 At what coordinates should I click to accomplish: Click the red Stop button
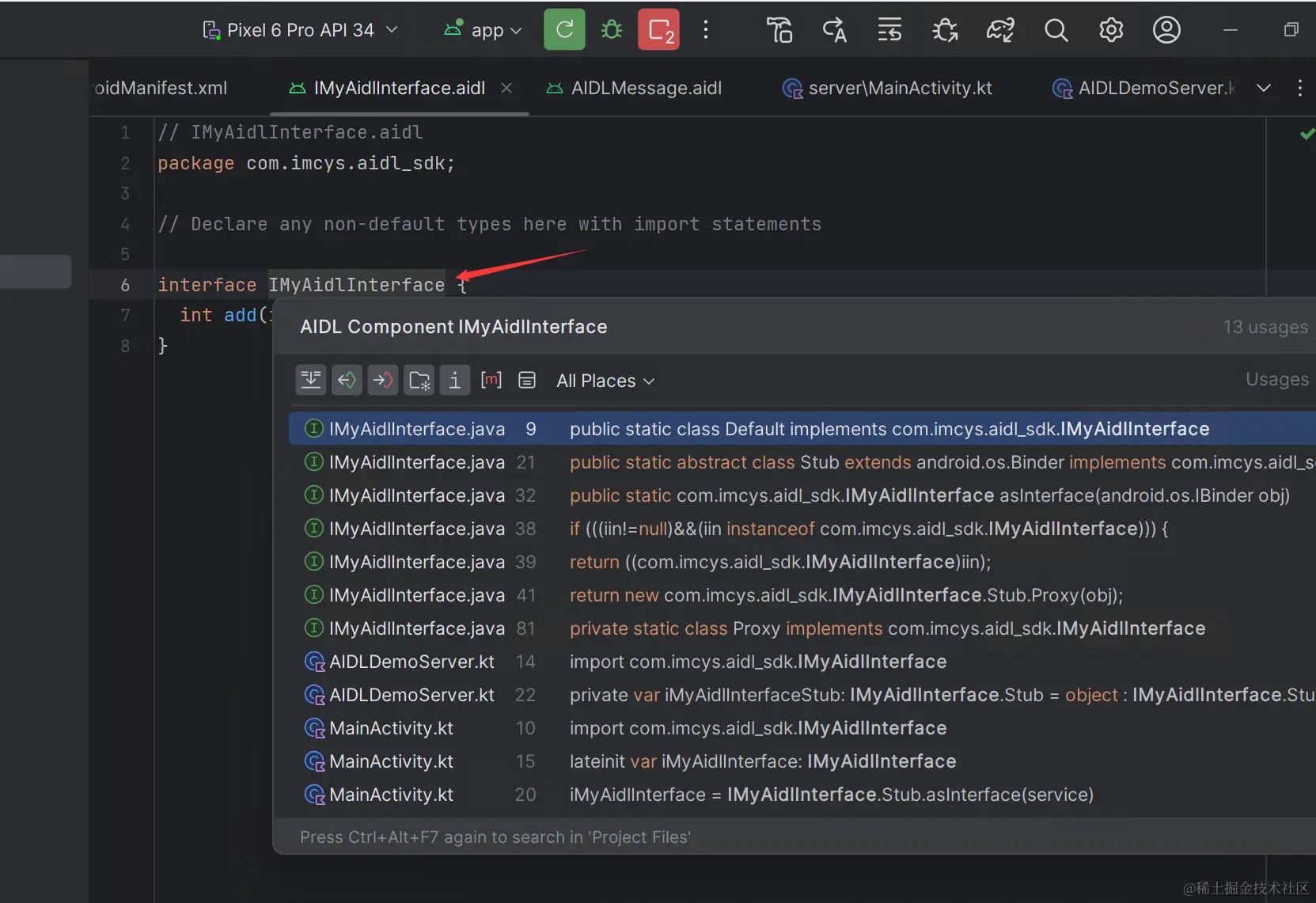click(658, 30)
